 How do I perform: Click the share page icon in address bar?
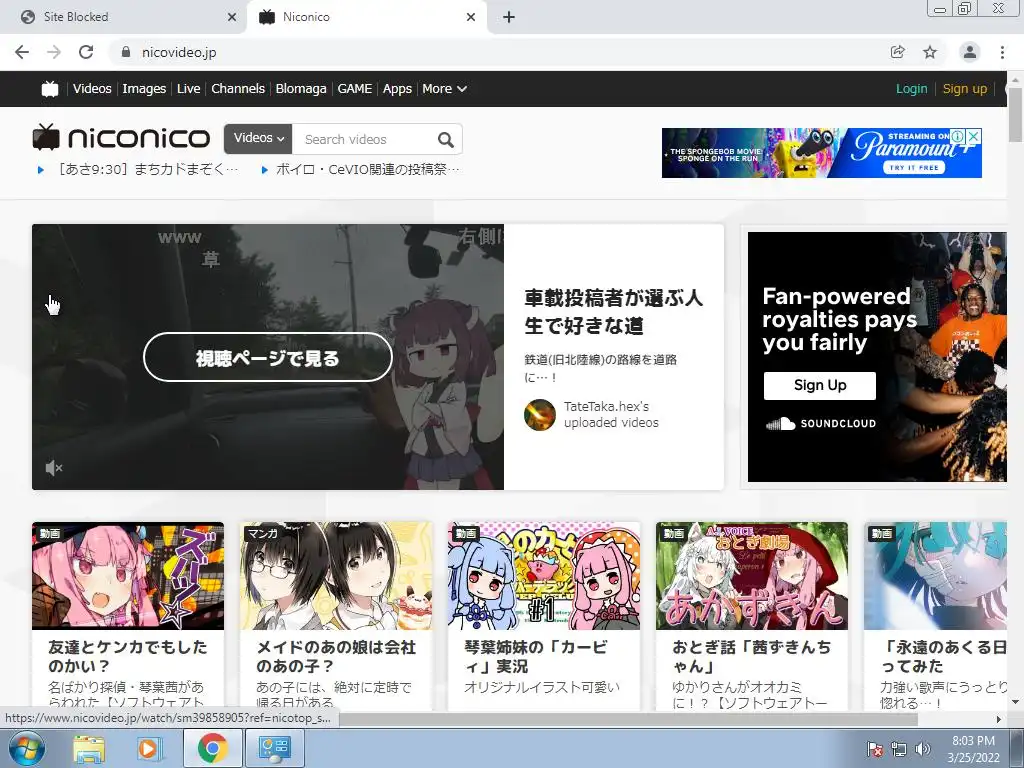(x=898, y=52)
